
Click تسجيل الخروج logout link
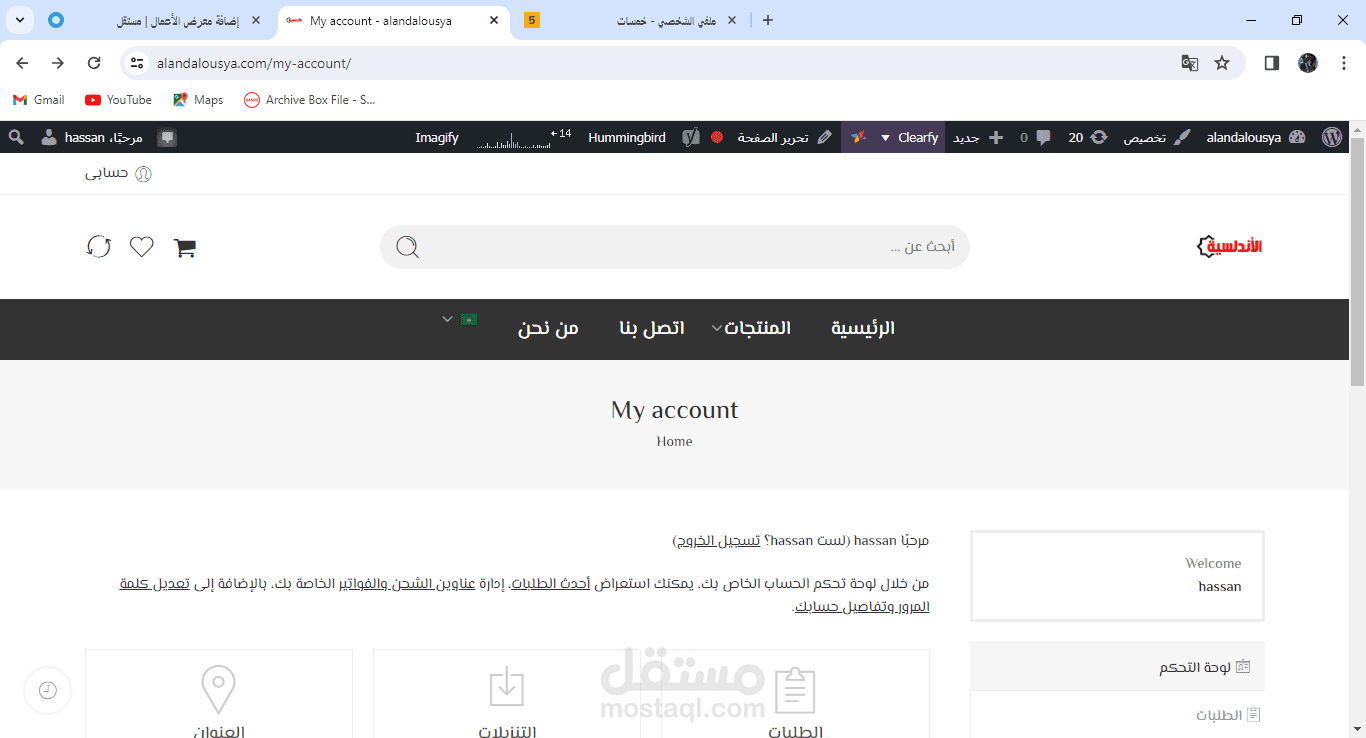(x=717, y=541)
